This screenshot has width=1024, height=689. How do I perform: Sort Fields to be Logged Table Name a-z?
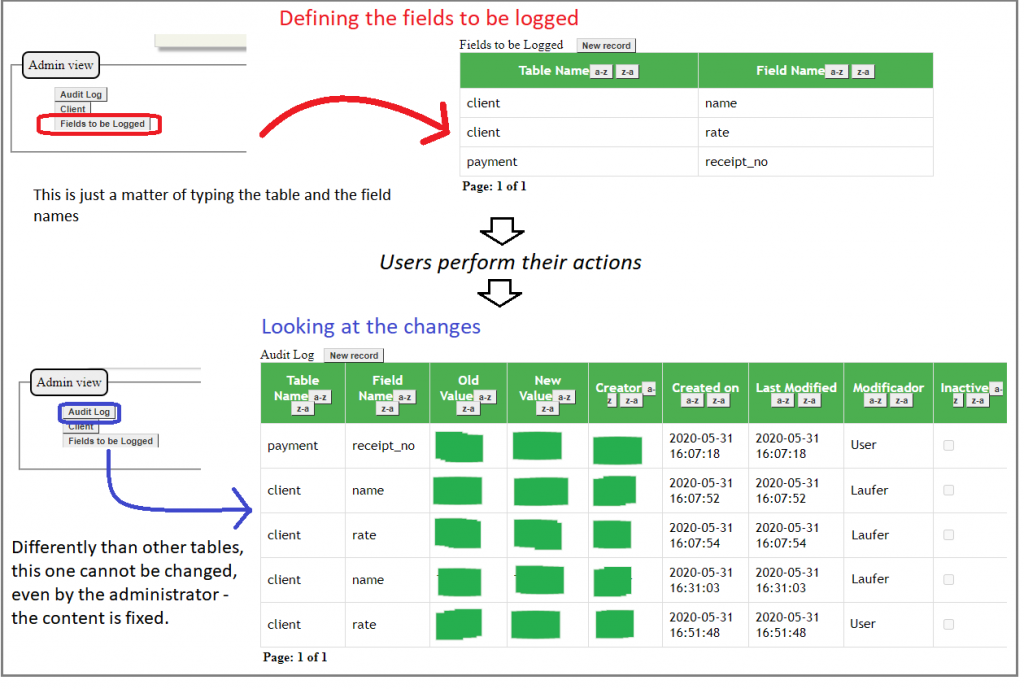600,72
